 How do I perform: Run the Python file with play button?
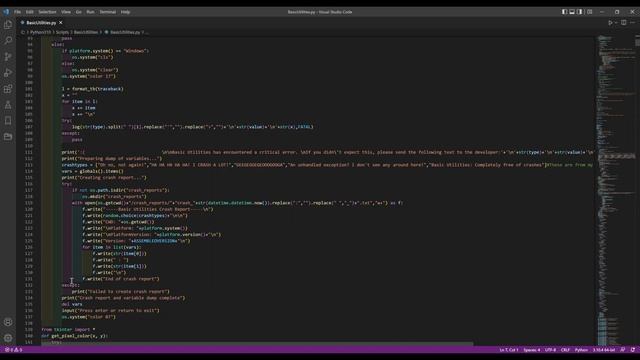point(610,23)
